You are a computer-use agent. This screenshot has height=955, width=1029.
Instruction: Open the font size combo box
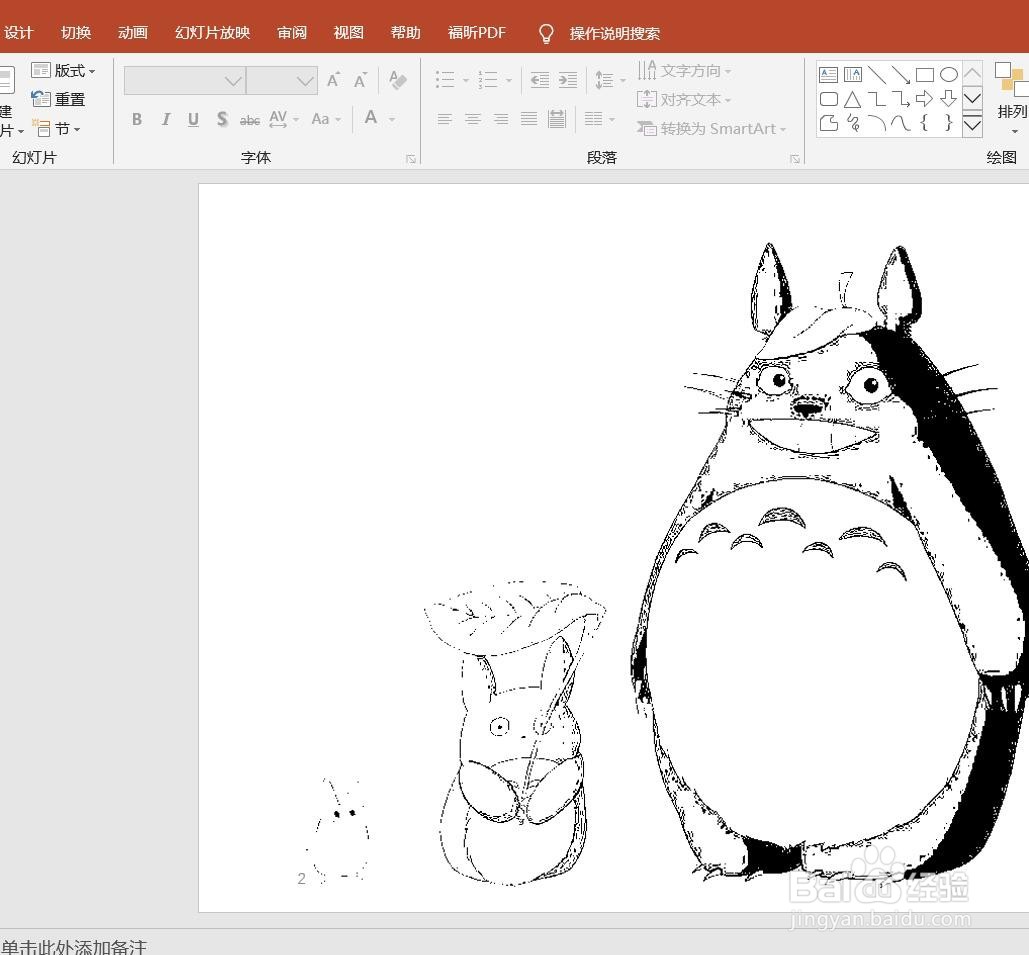click(282, 81)
